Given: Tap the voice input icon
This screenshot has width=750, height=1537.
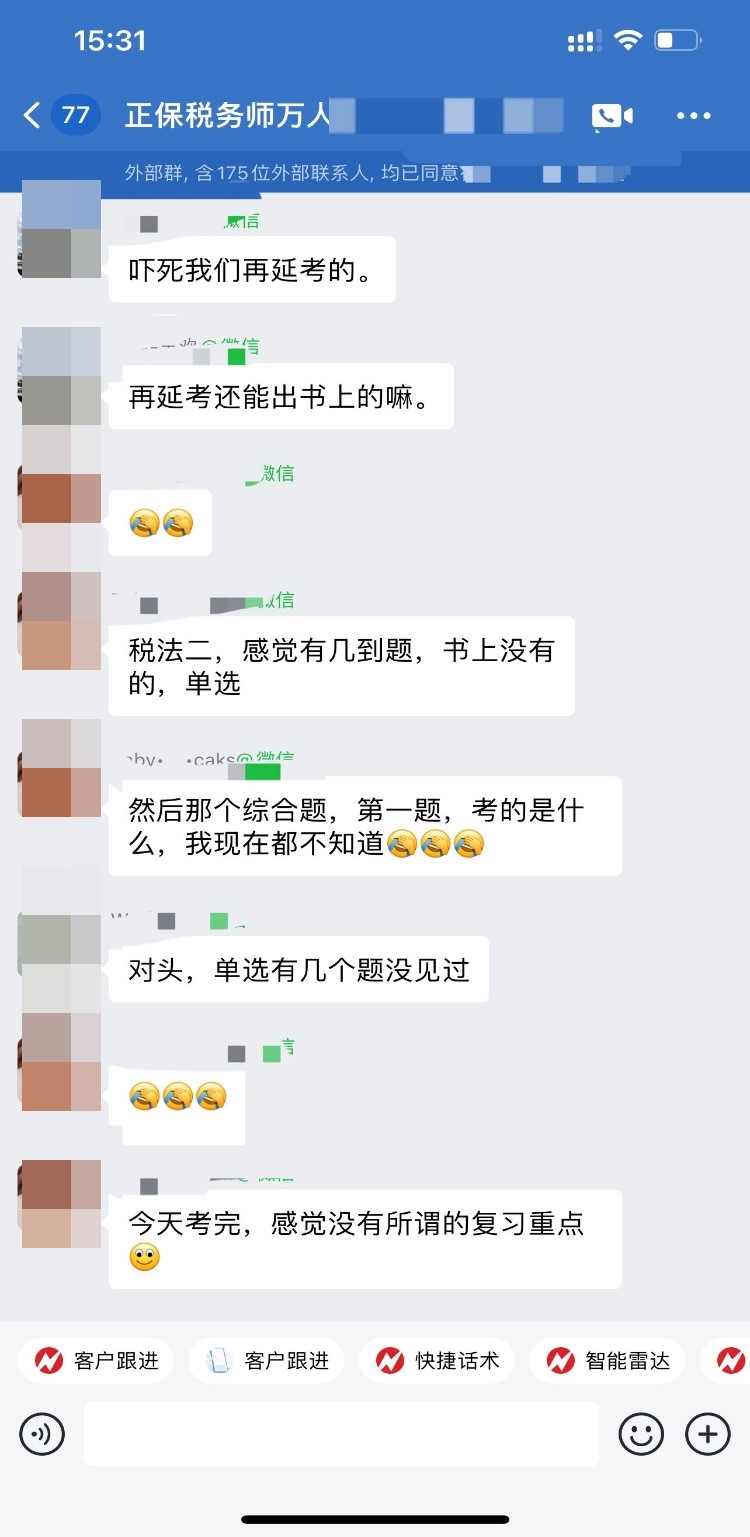Looking at the screenshot, I should tap(42, 1435).
